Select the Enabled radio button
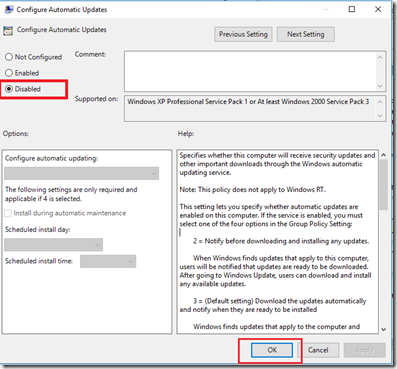Image resolution: width=397 pixels, height=369 pixels. [9, 73]
